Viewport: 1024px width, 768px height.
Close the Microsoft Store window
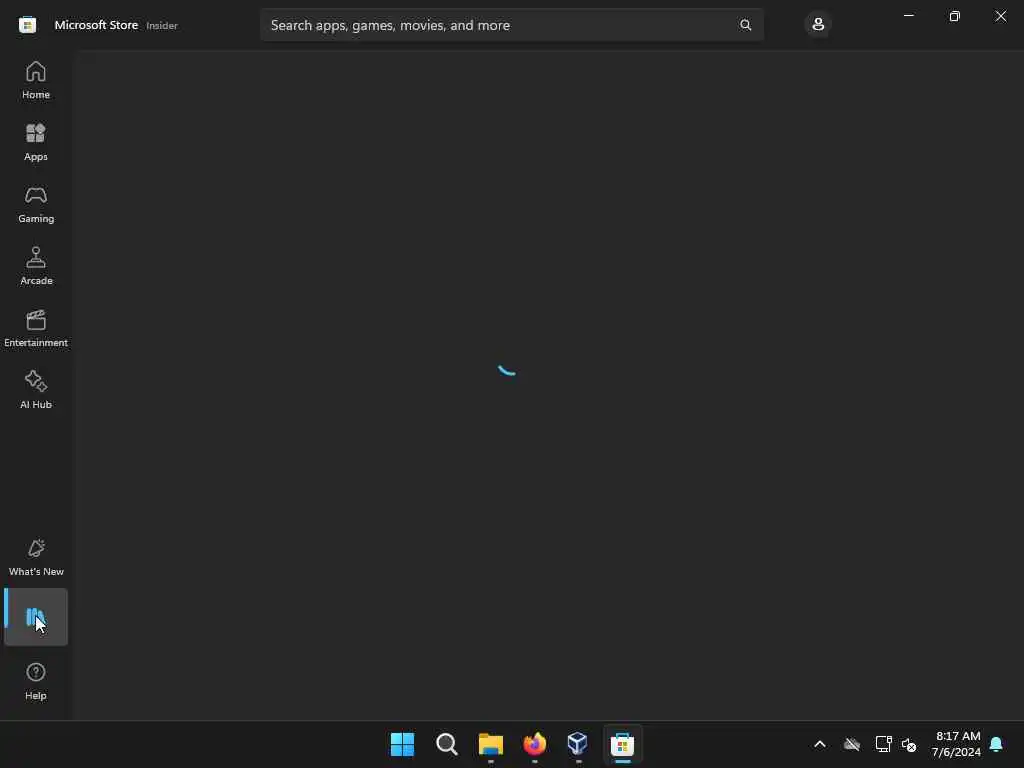[1000, 16]
